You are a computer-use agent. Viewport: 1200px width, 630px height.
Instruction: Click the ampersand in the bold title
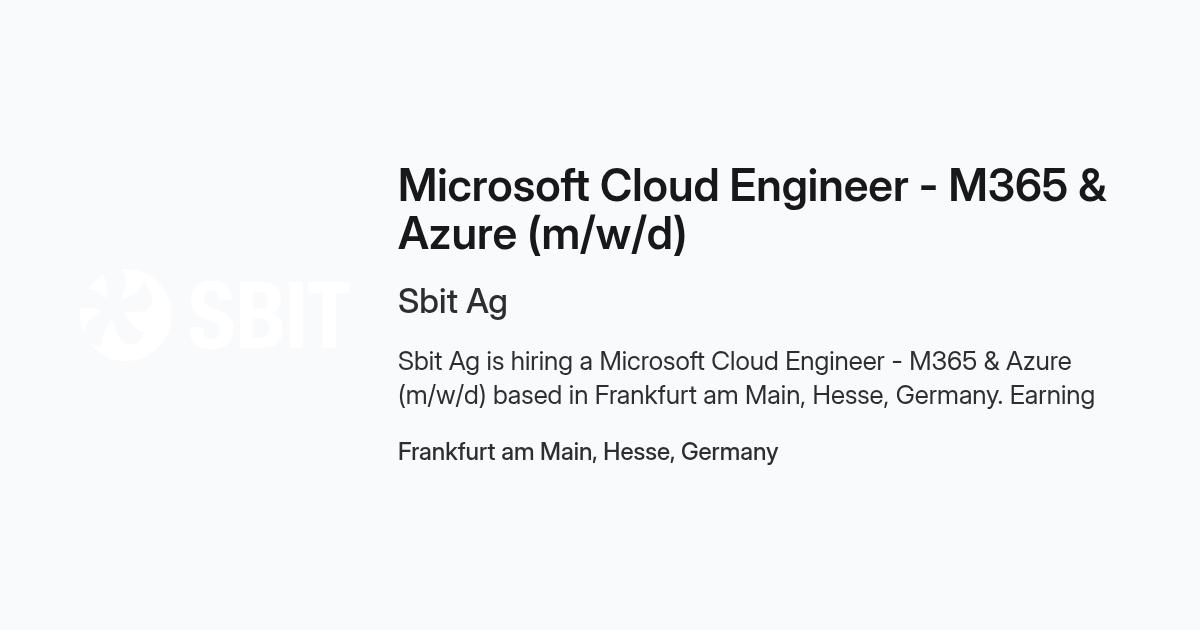point(1093,186)
